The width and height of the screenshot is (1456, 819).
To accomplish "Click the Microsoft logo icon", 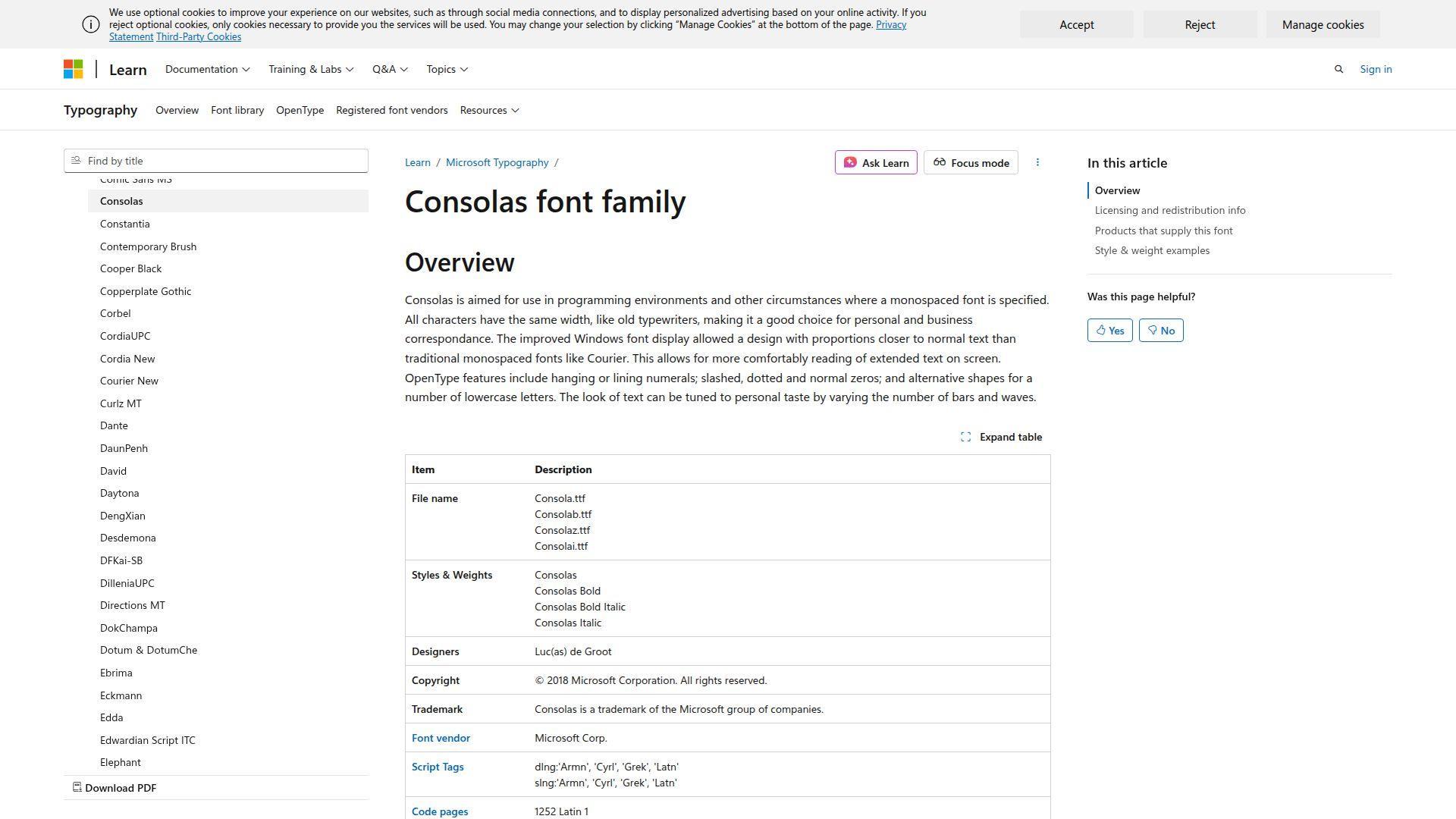I will pyautogui.click(x=73, y=69).
